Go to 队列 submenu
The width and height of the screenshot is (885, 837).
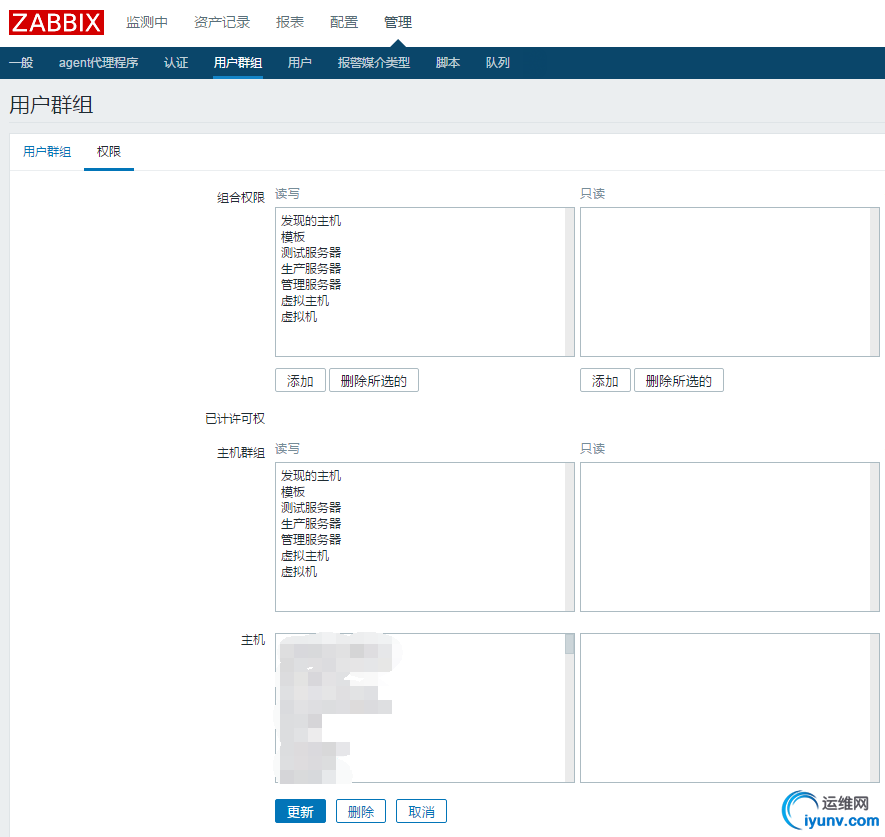(x=498, y=63)
